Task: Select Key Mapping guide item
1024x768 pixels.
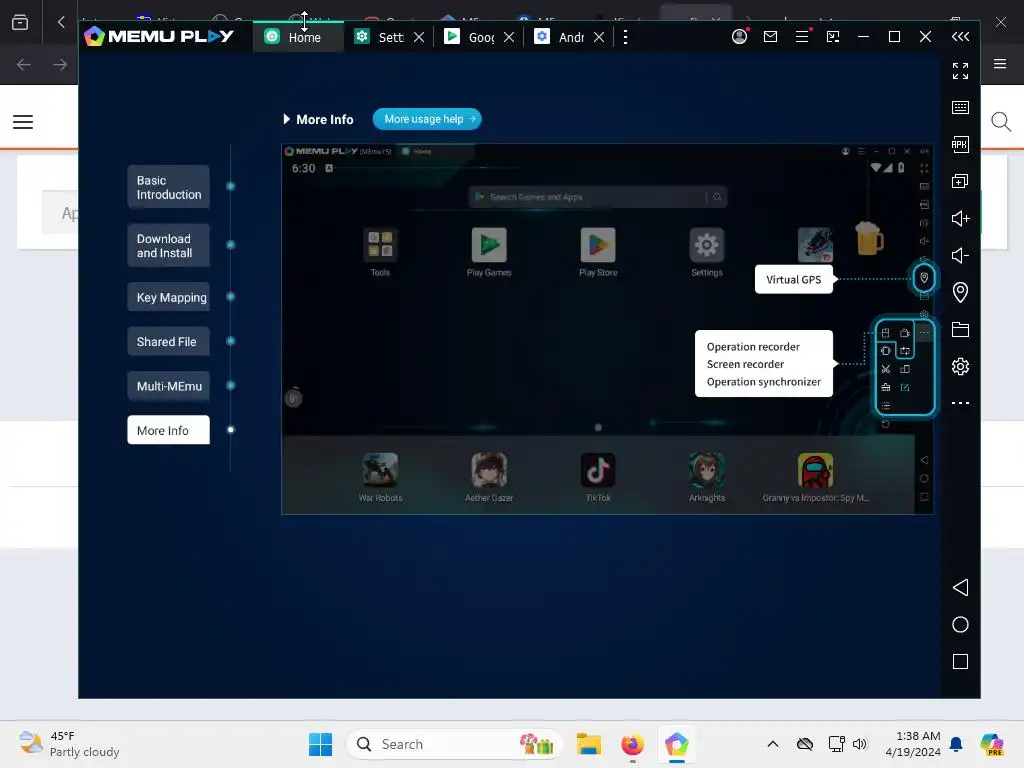Action: point(168,297)
